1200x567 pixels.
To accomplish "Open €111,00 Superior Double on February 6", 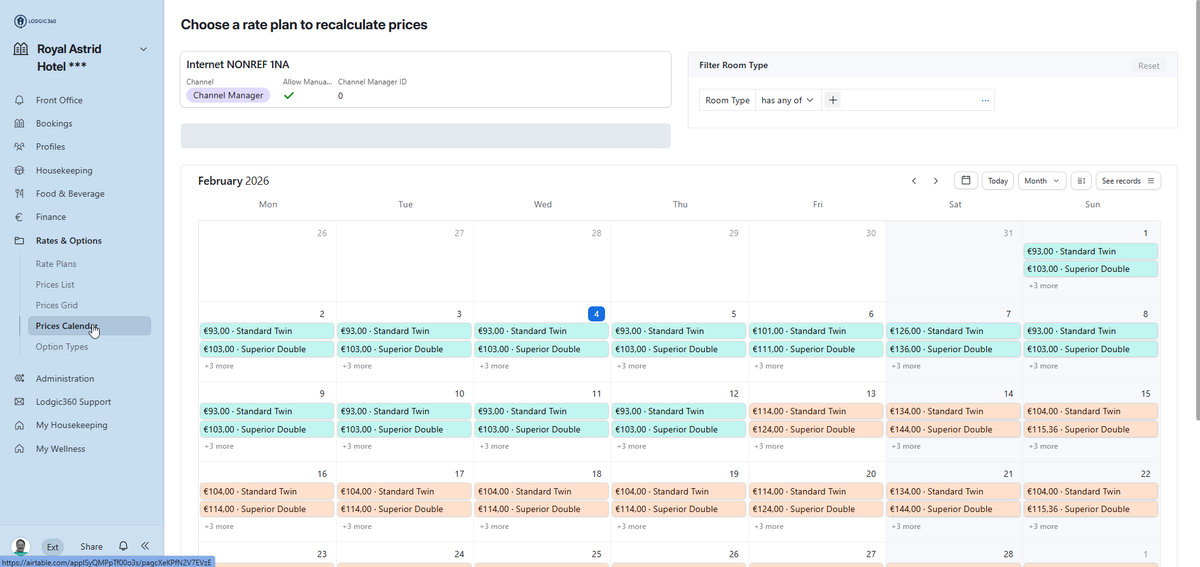I will [817, 349].
